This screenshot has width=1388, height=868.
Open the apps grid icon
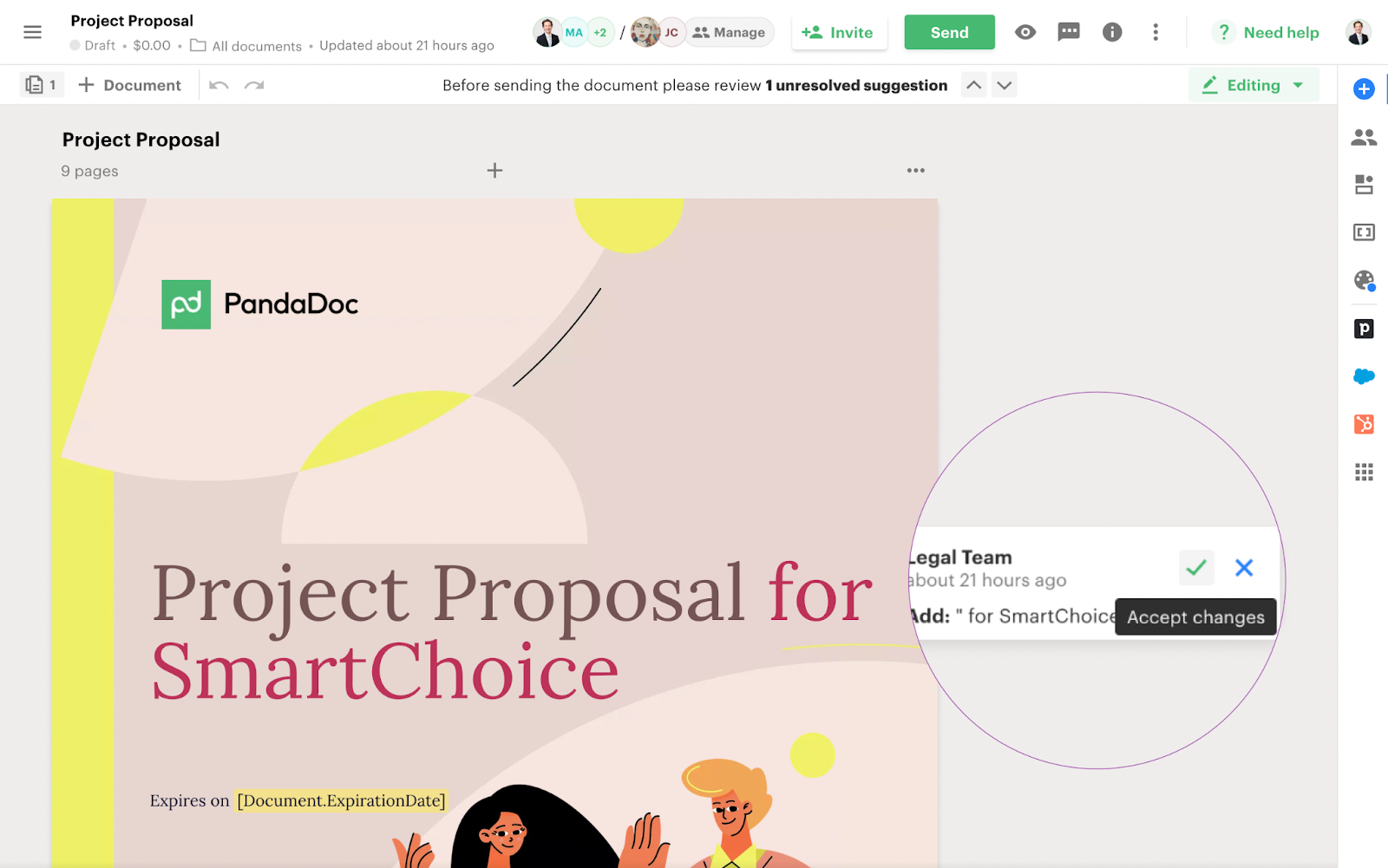1364,472
